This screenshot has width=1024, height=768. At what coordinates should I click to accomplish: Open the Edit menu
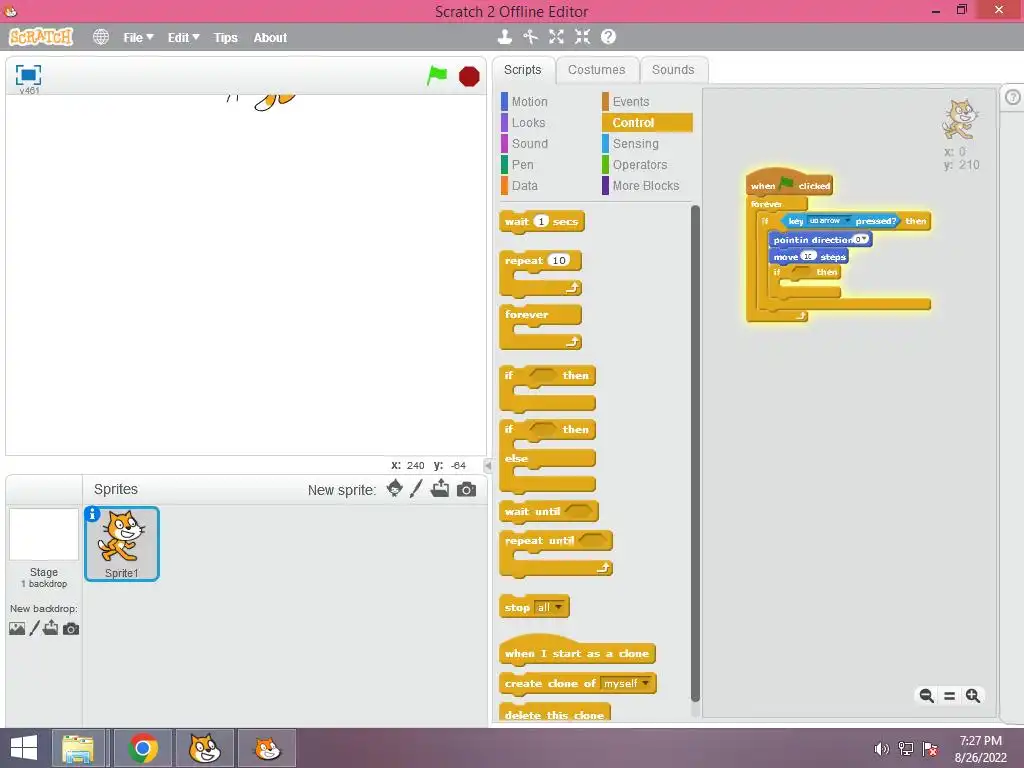pyautogui.click(x=183, y=38)
